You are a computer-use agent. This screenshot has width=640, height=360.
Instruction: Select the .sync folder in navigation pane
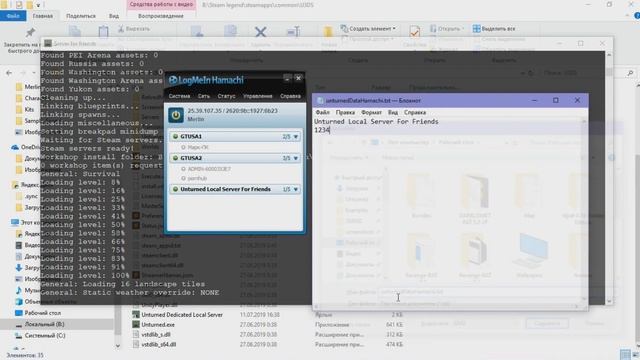point(27,196)
